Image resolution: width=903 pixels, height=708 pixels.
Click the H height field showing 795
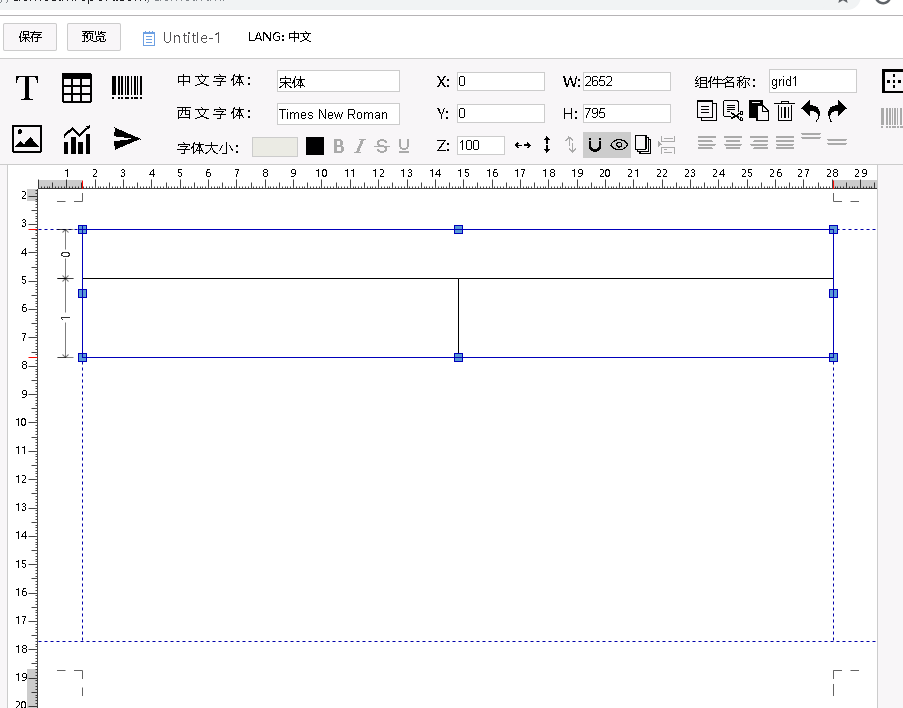click(x=627, y=113)
